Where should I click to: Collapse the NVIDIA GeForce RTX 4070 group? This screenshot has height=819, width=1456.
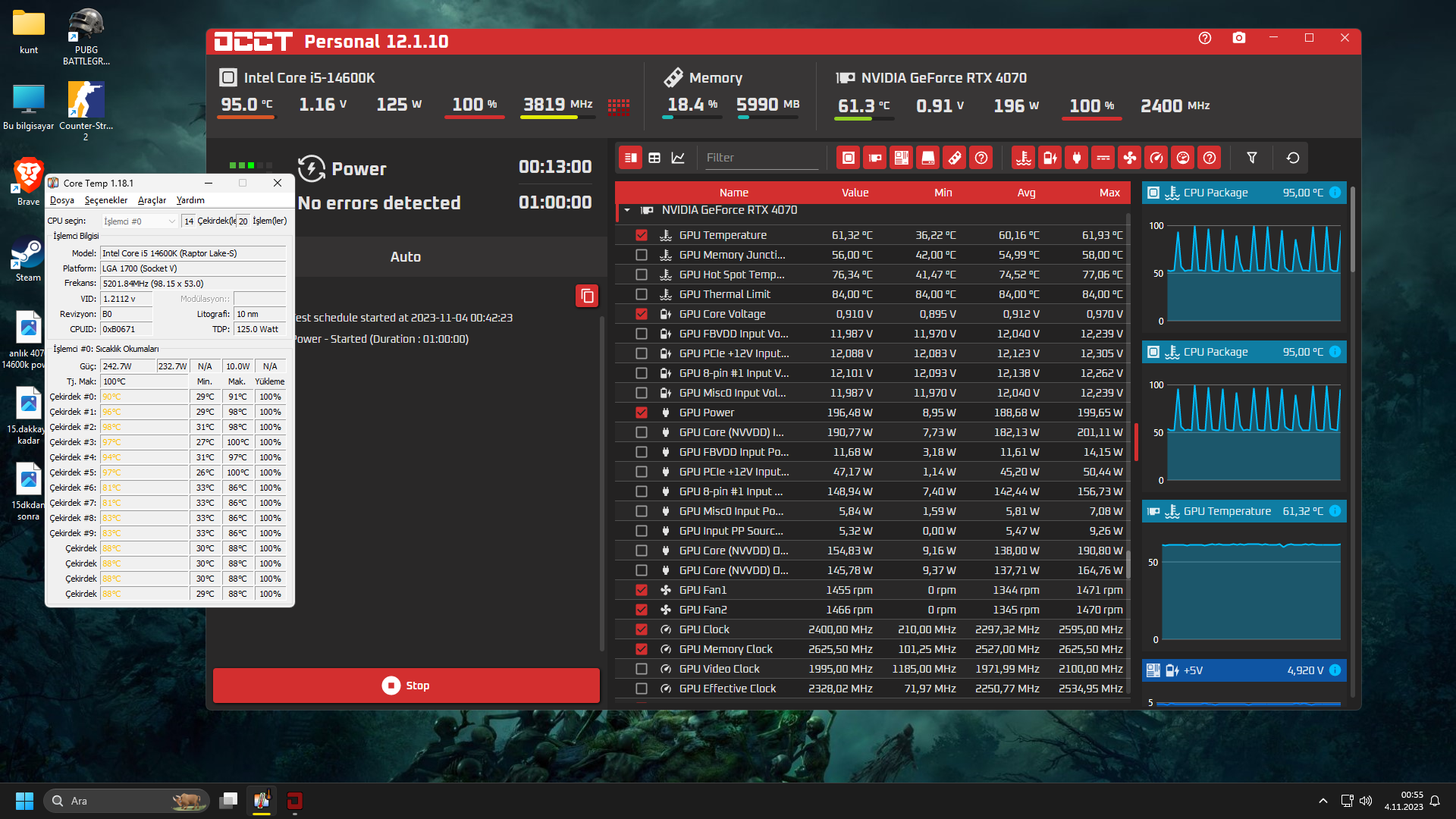coord(627,210)
